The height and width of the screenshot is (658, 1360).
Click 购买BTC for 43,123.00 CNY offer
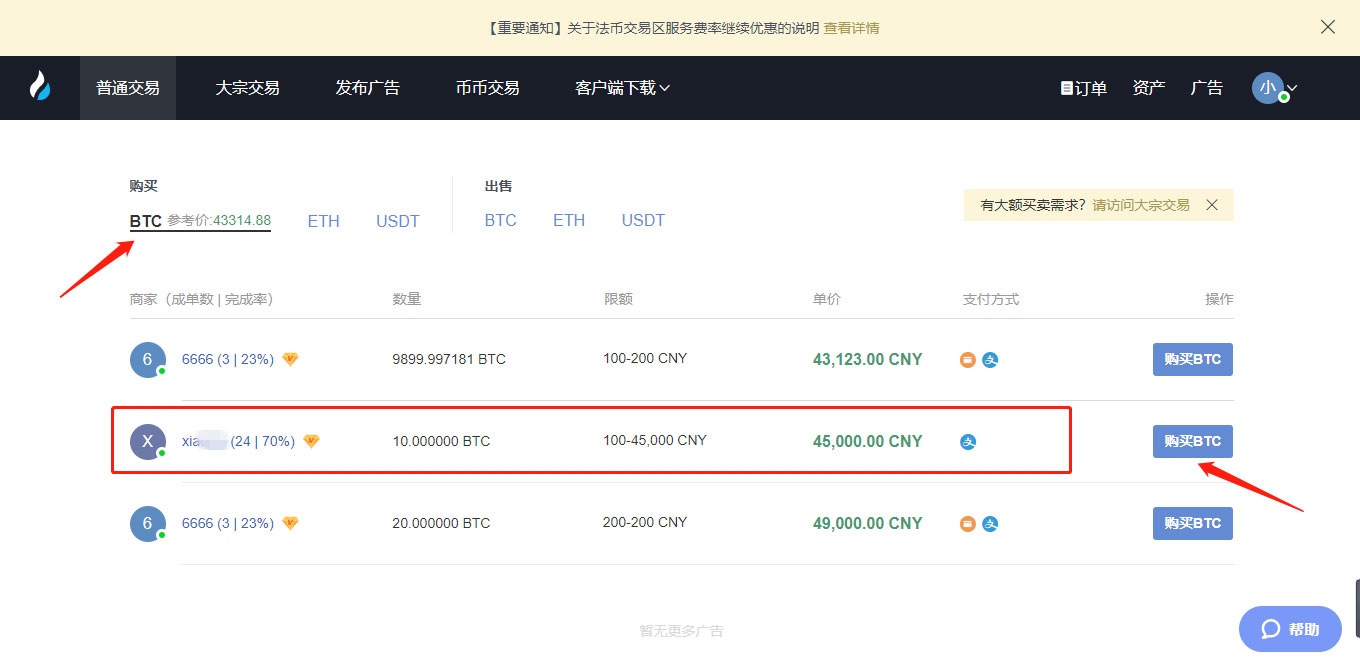click(1193, 359)
